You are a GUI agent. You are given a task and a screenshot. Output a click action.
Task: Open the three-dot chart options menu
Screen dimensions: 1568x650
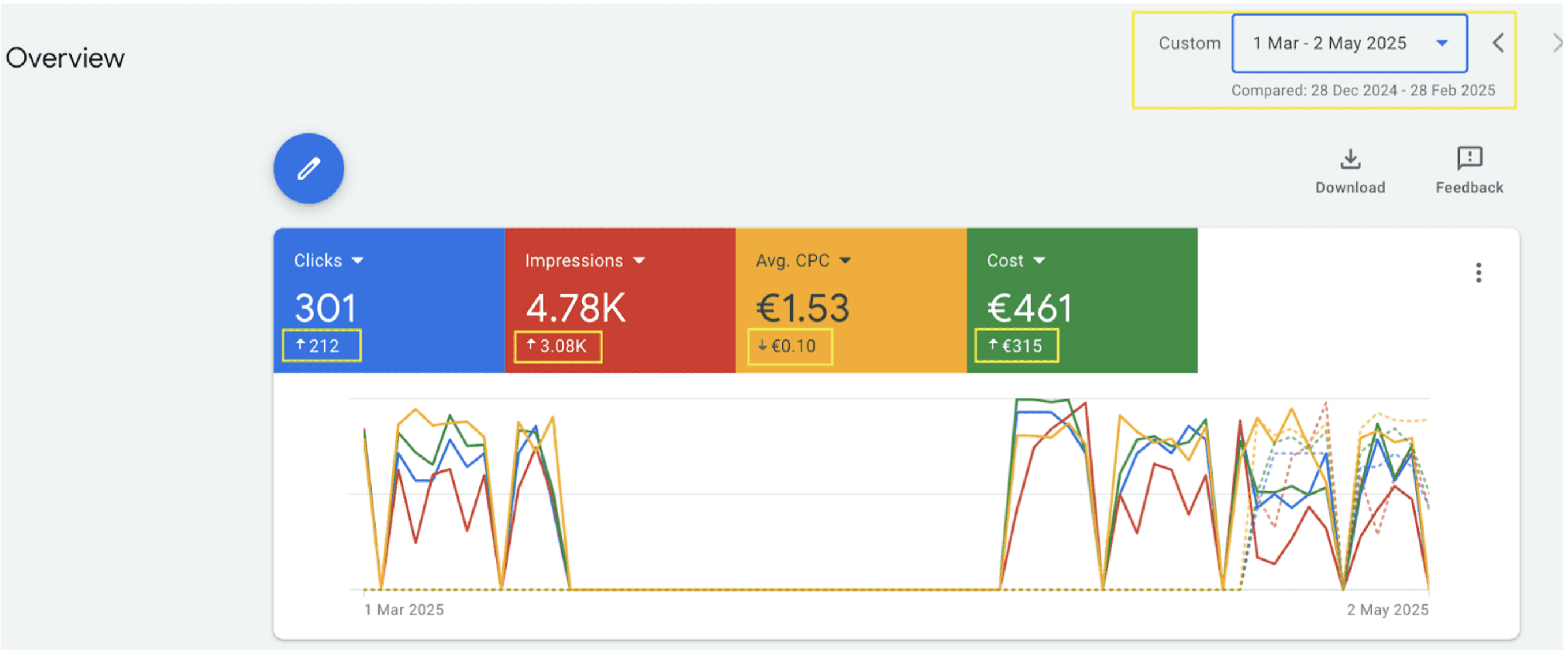[x=1479, y=272]
